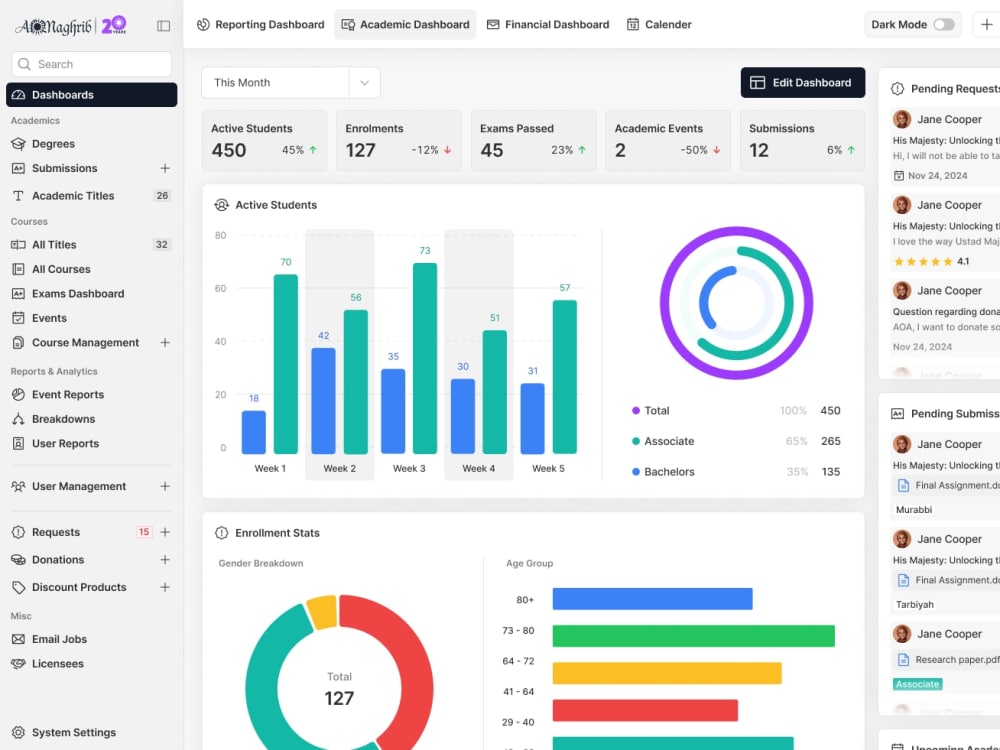The height and width of the screenshot is (750, 1000).
Task: Click the Exams Passed stat card
Action: click(x=533, y=140)
